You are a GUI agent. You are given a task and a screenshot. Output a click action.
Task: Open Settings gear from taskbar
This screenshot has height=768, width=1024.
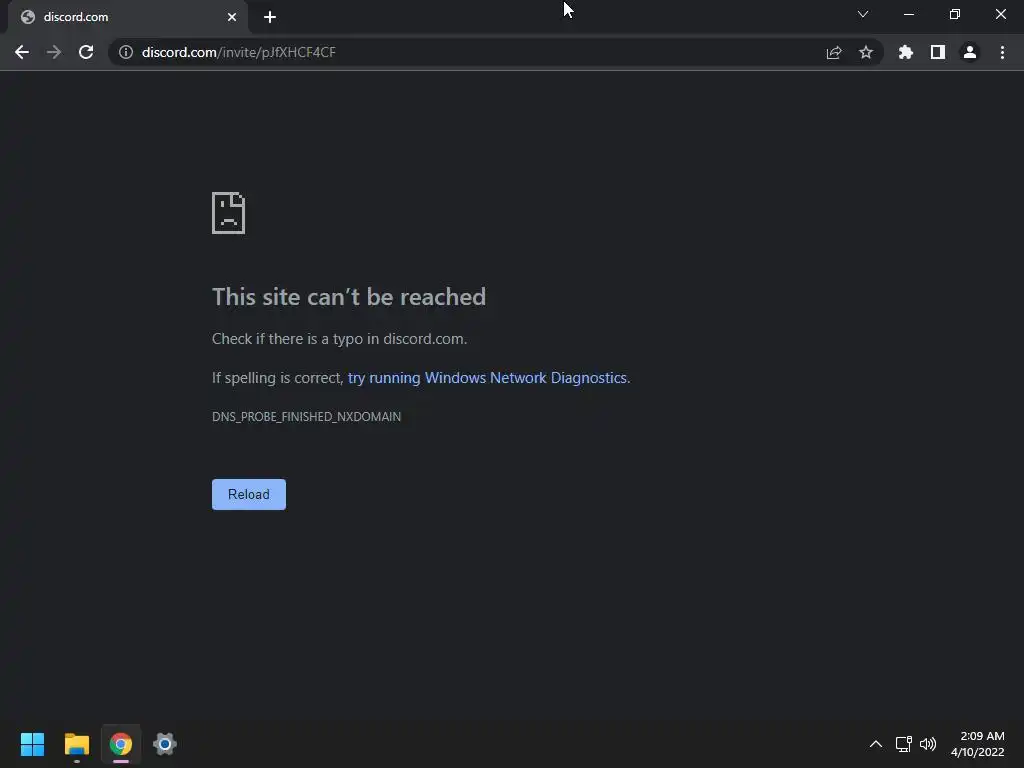pyautogui.click(x=165, y=744)
